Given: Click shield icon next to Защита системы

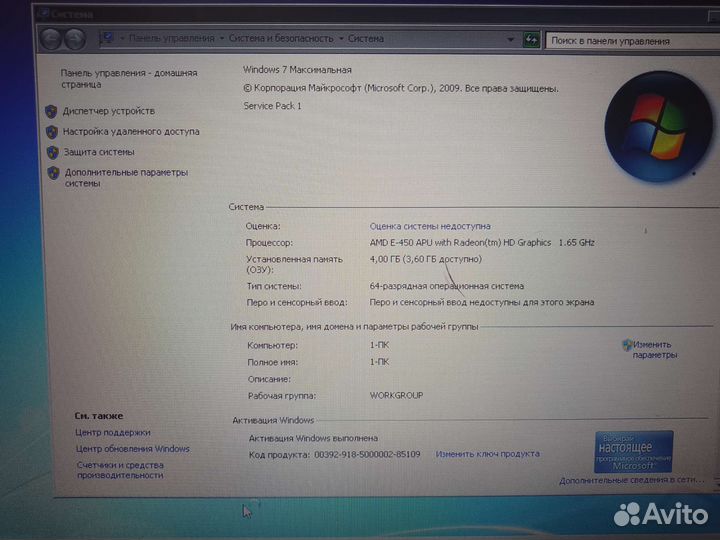Looking at the screenshot, I should pyautogui.click(x=53, y=152).
